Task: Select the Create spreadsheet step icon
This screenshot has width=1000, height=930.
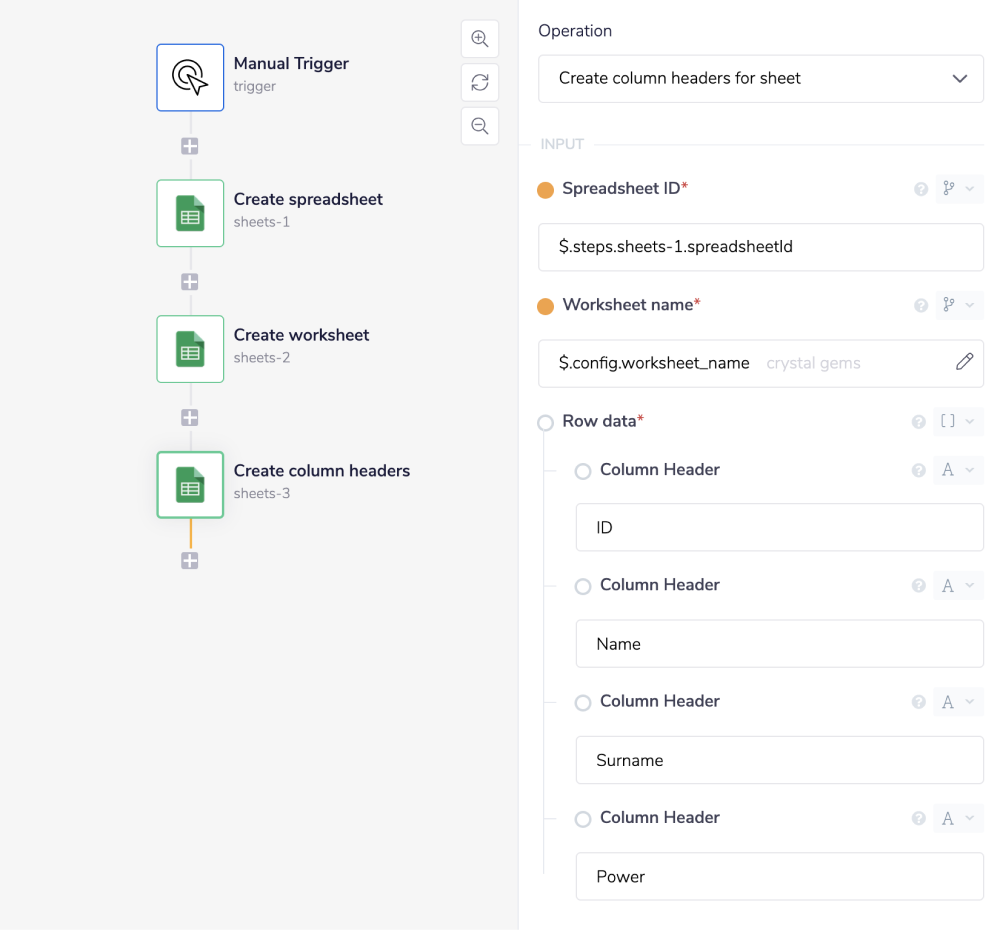Action: pyautogui.click(x=190, y=213)
